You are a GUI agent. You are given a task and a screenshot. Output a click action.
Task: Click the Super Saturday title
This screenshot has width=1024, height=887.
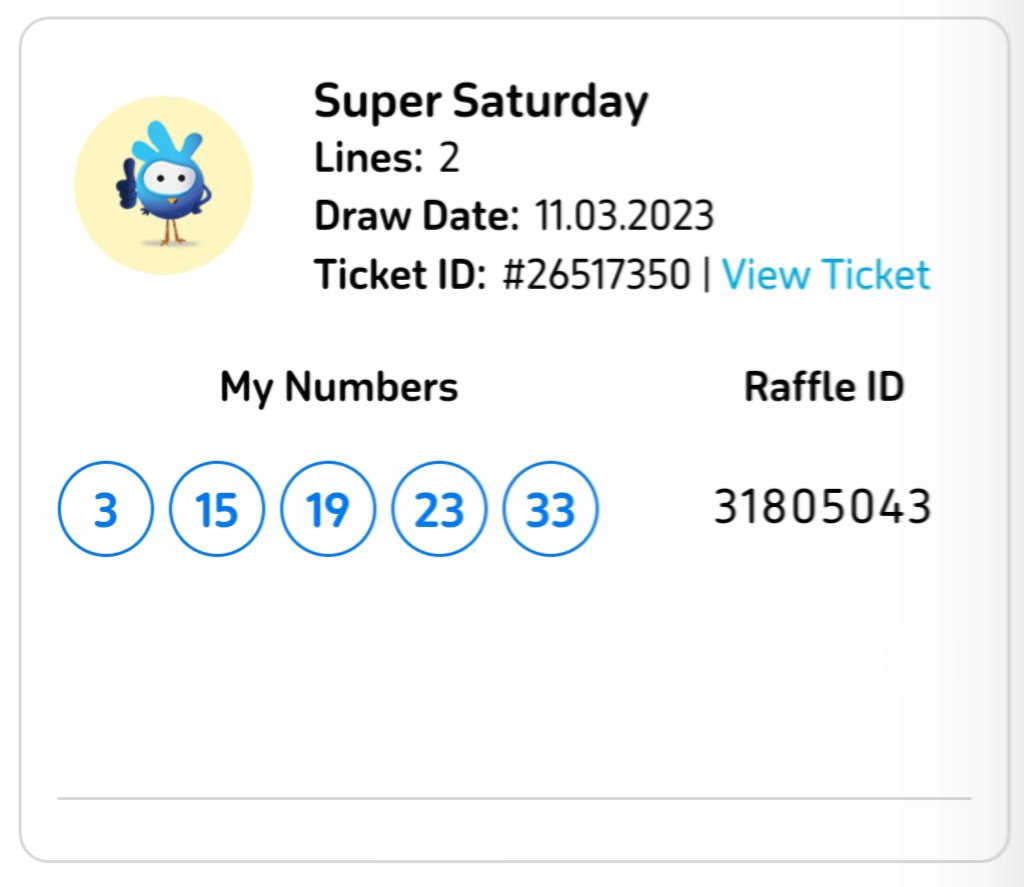click(481, 101)
